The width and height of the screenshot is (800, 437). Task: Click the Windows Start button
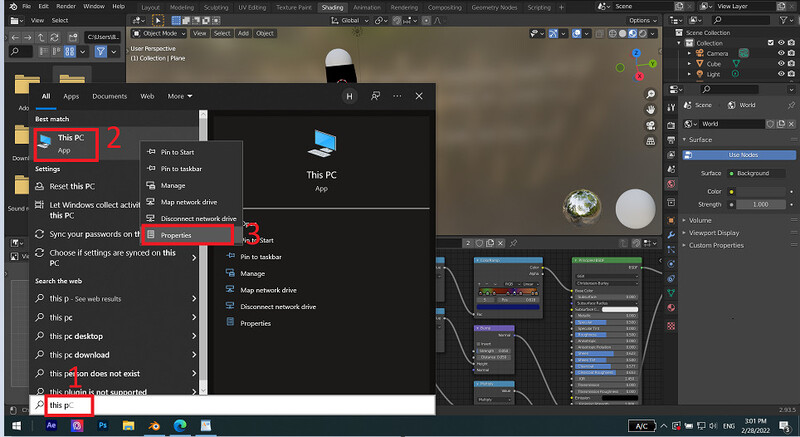pyautogui.click(x=16, y=426)
